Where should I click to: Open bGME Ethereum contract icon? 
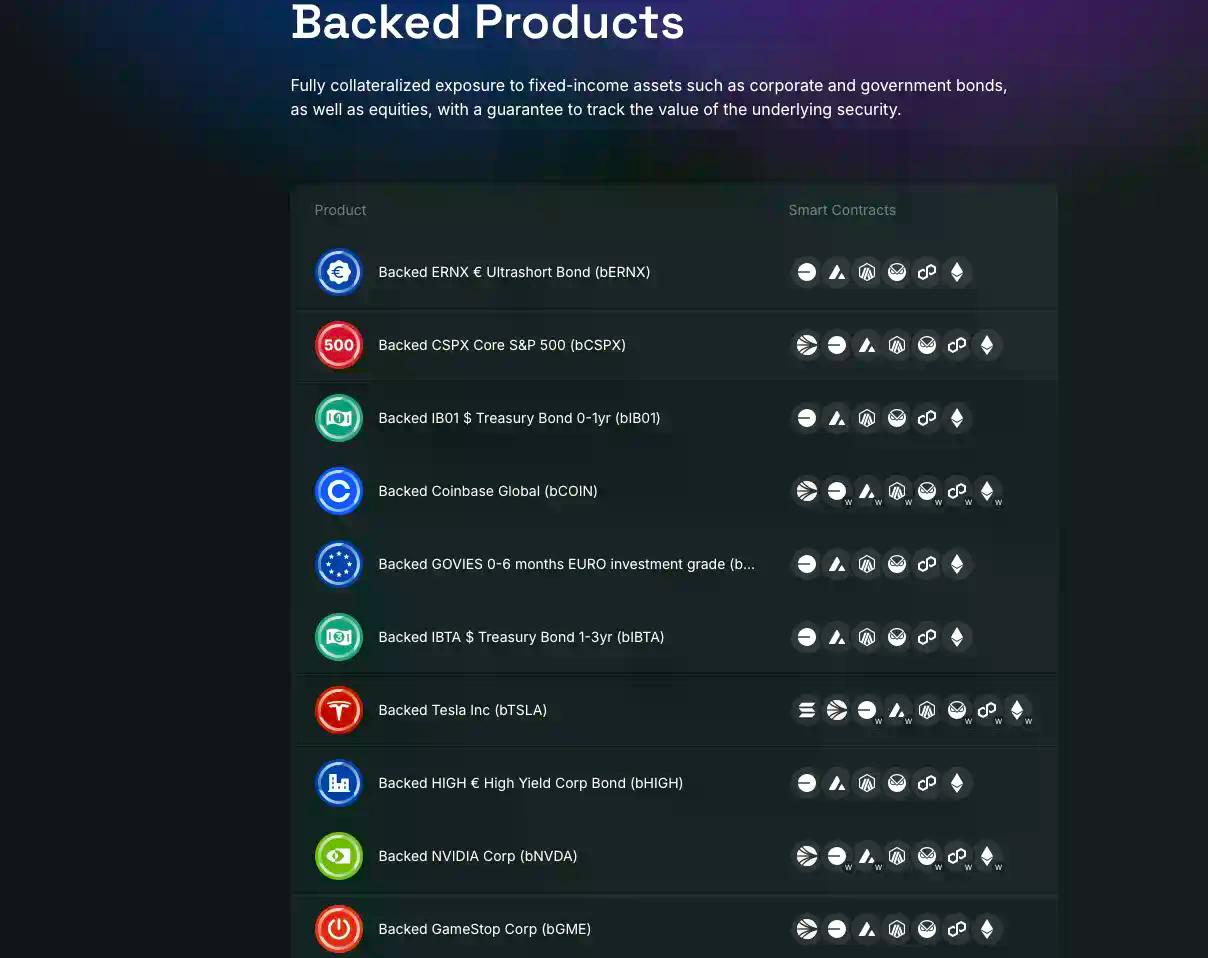987,929
